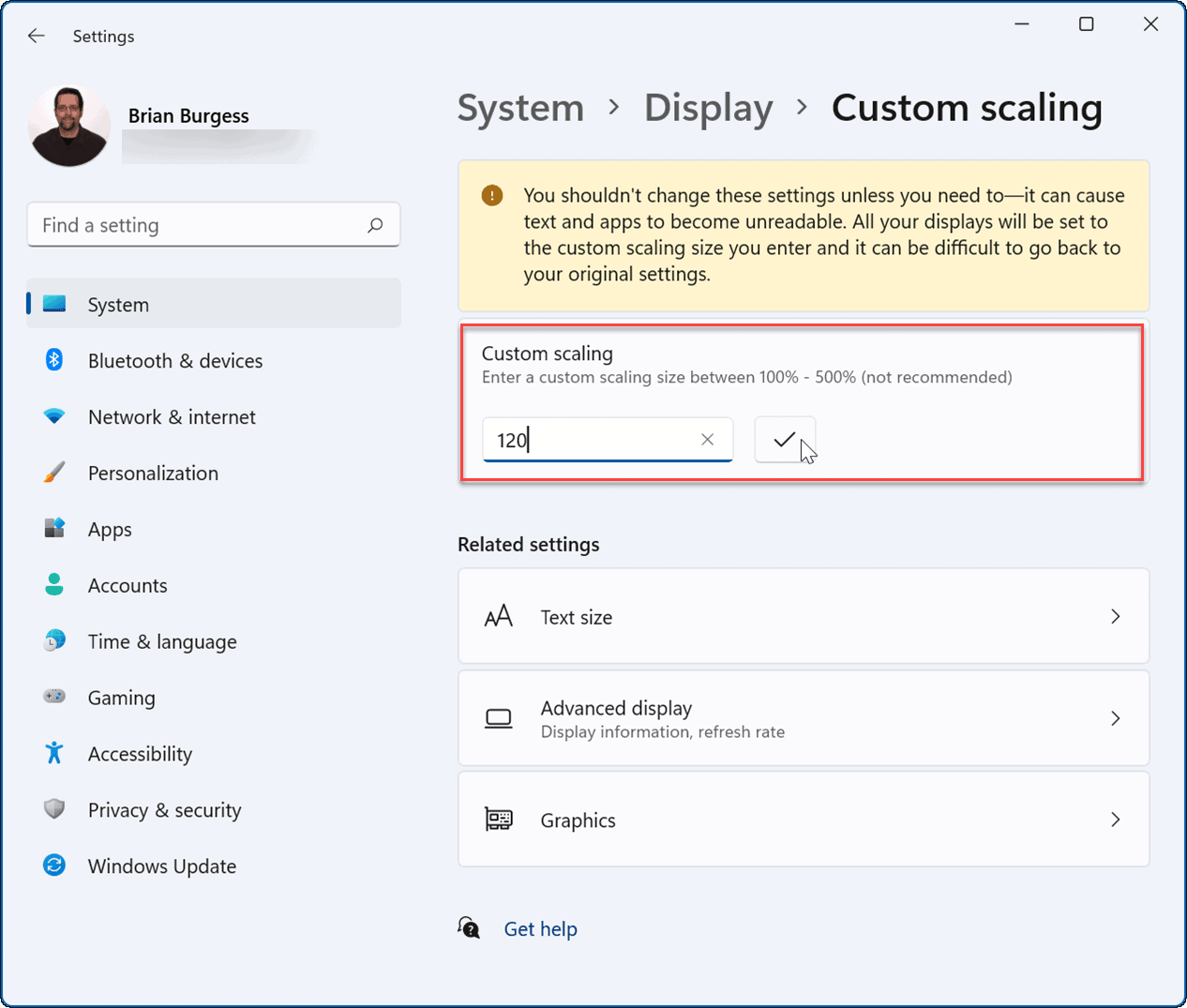
Task: Click the Gaming controller icon
Action: (x=54, y=698)
